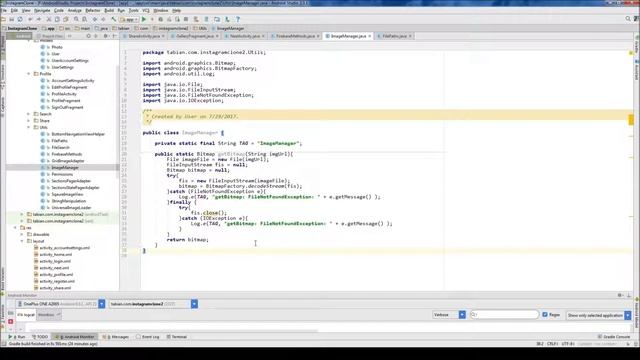Click Search Everywhere magnifier at top right
Viewport: 640px width, 360px height.
628,19
